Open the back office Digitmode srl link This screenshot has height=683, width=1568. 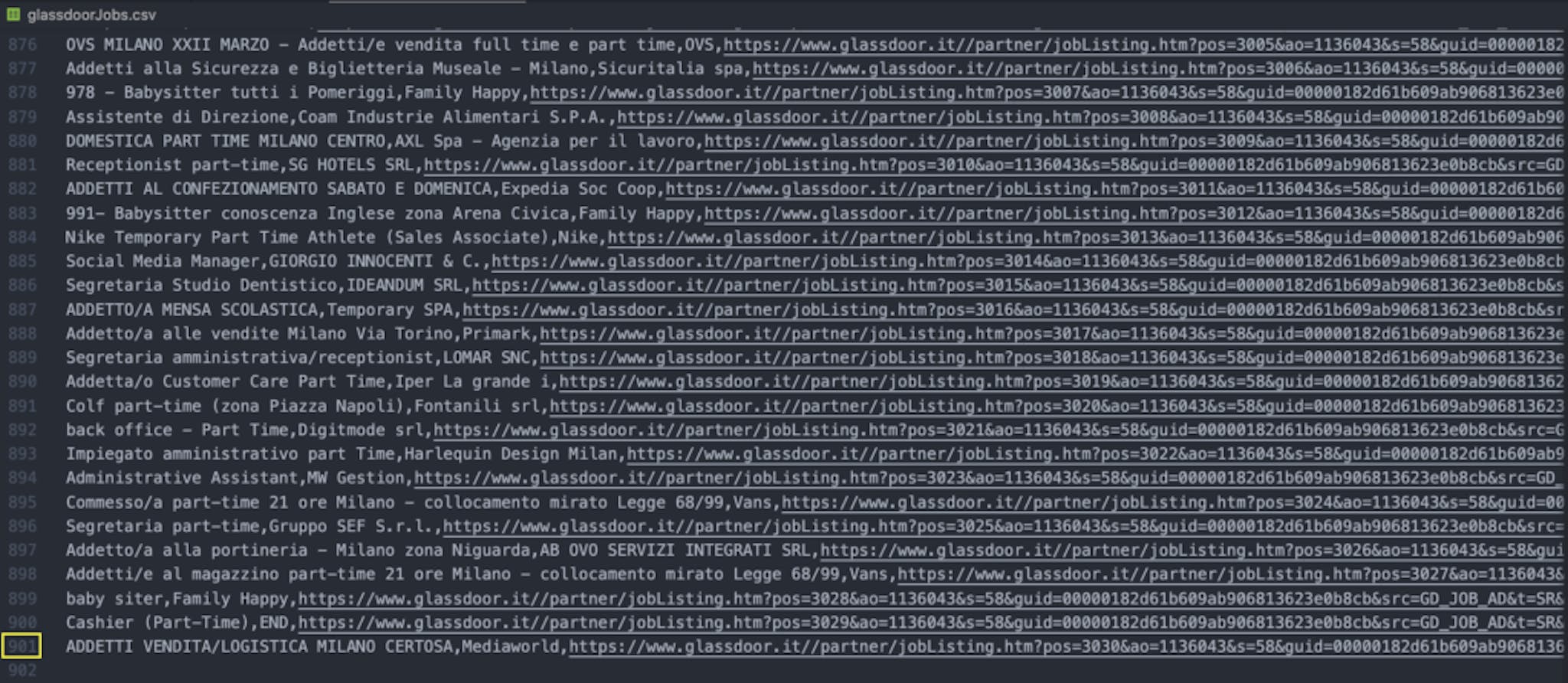click(999, 430)
